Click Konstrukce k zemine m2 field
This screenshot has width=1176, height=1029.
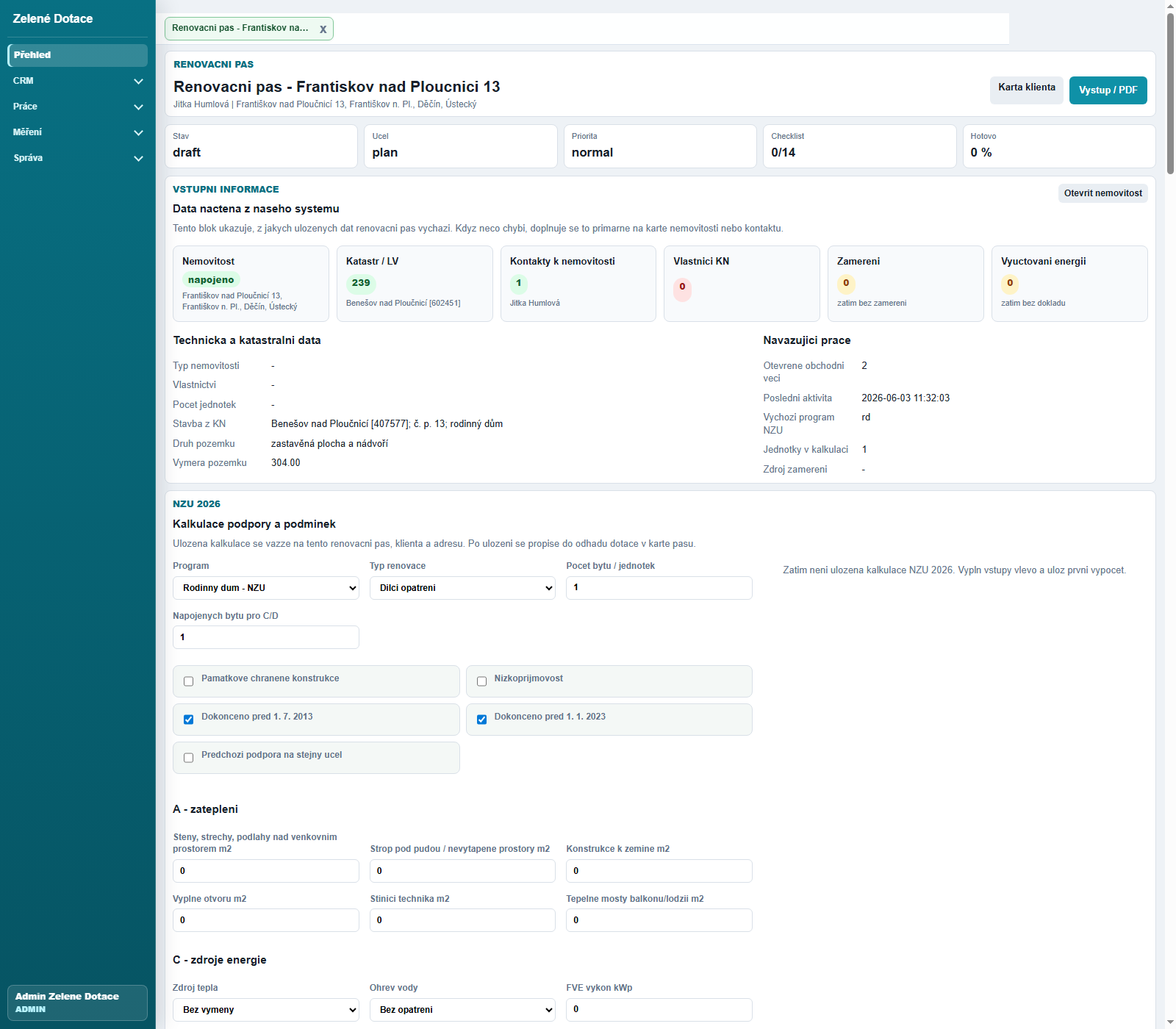[659, 871]
